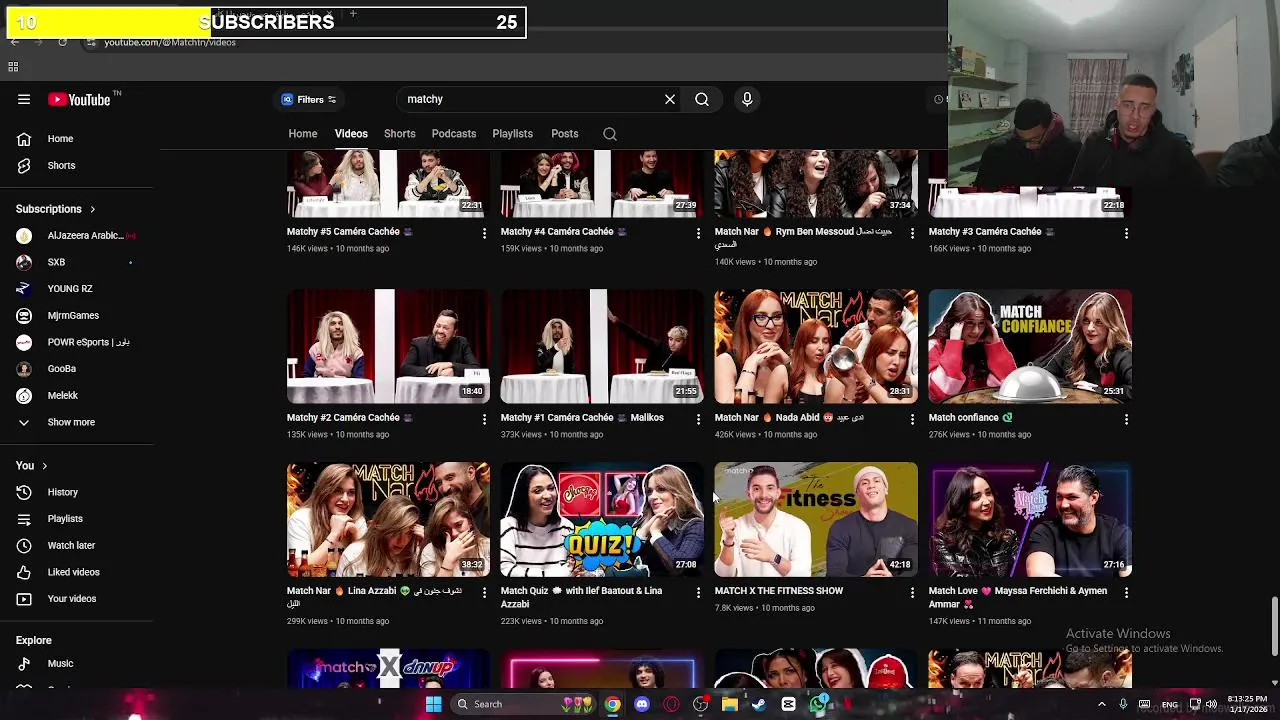Play MATCH X THE FITNESS SHOW thumbnail
Screen dimensions: 1280x720
(816, 519)
